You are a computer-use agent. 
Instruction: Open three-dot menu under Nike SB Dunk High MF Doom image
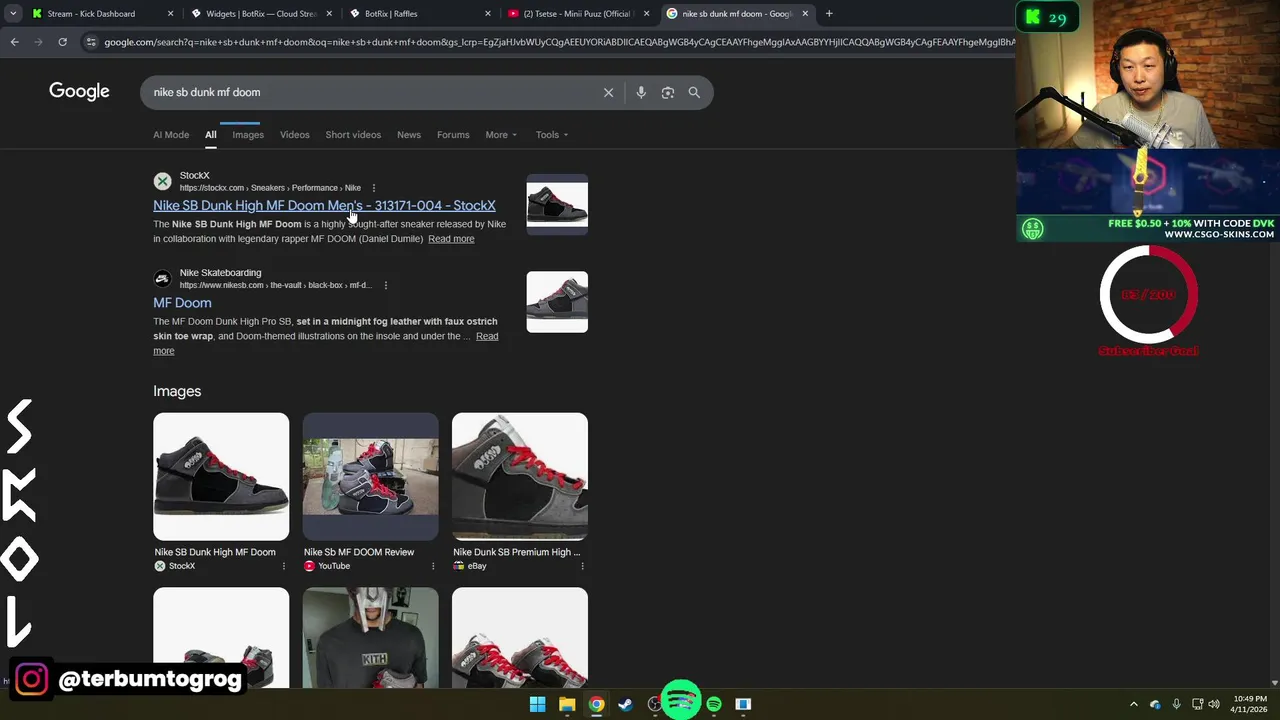tap(283, 566)
